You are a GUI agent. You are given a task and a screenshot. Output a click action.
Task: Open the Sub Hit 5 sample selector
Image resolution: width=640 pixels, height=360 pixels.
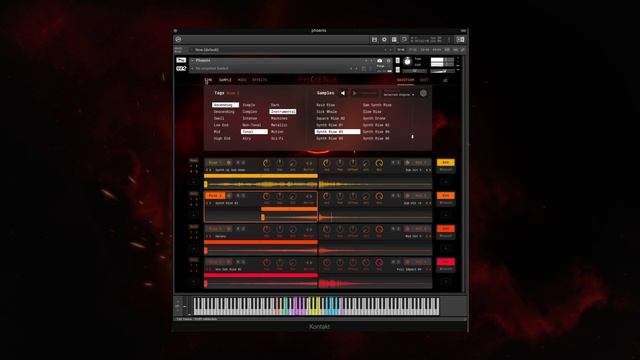tap(413, 170)
